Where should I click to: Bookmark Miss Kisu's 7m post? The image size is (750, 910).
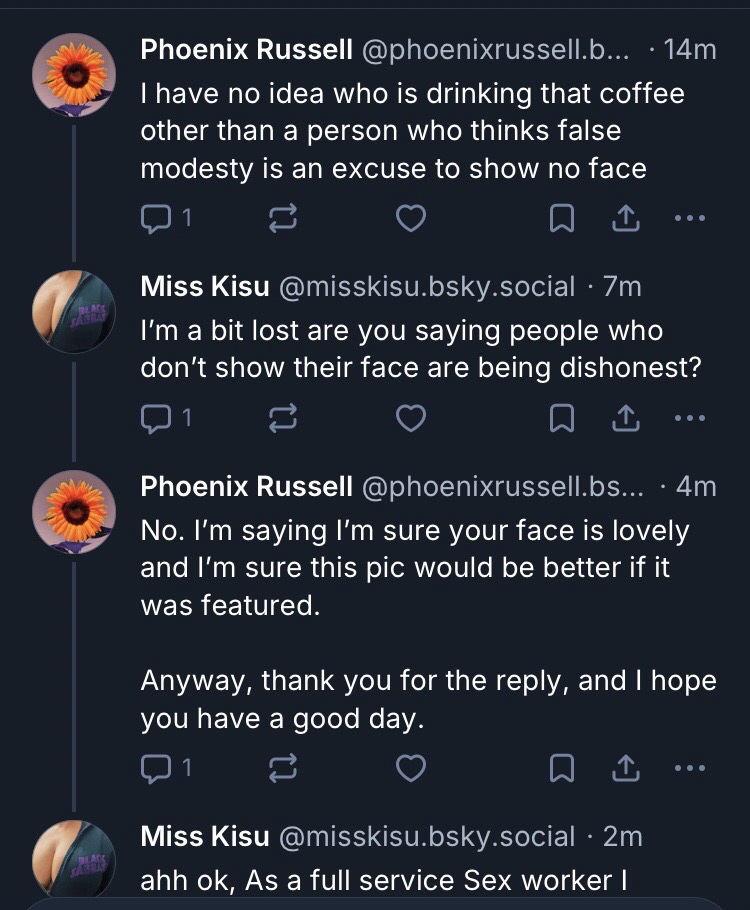[x=563, y=418]
